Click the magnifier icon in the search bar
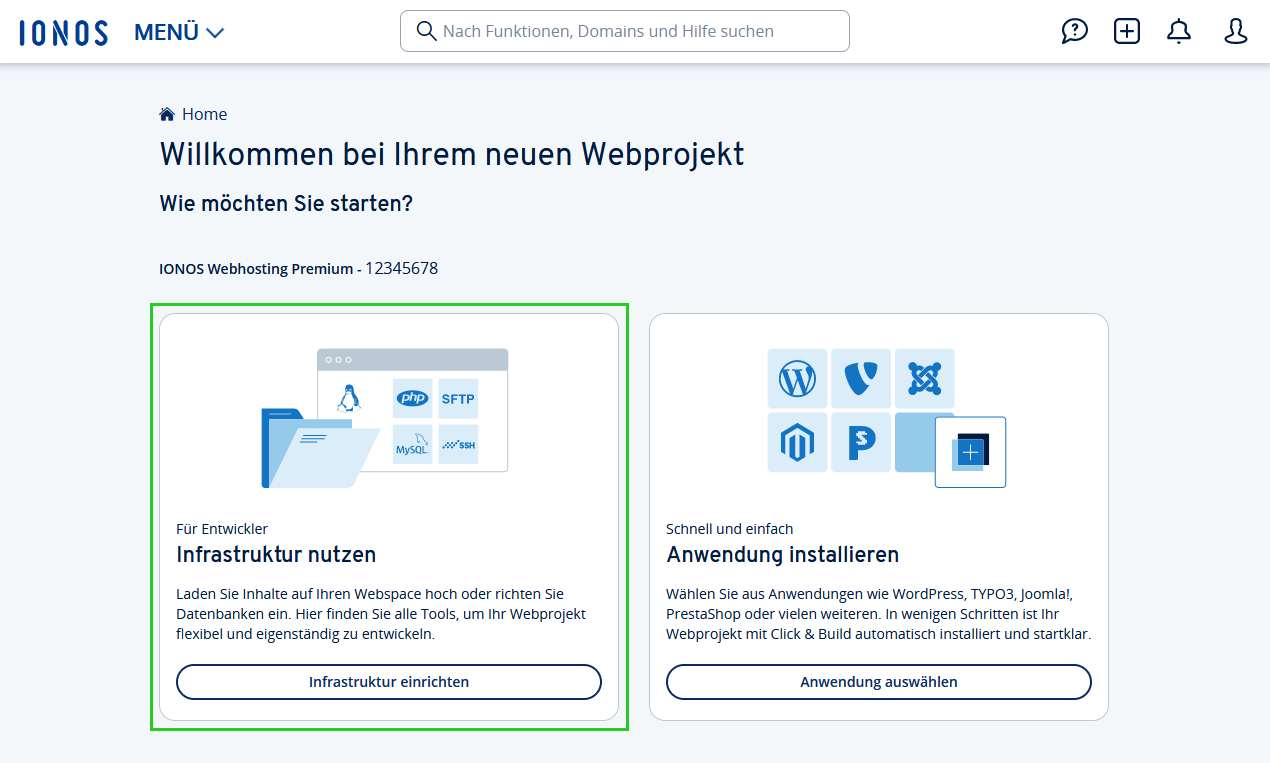The image size is (1270, 763). (426, 31)
